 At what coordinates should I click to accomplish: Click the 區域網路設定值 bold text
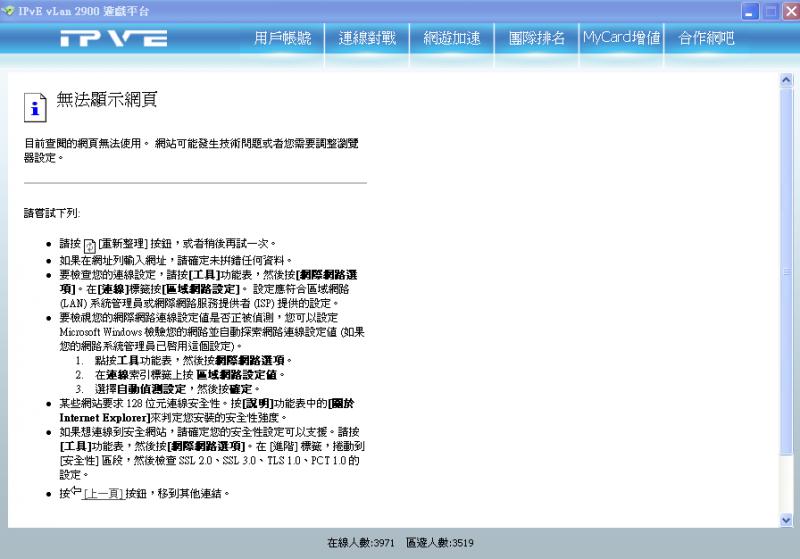point(236,375)
